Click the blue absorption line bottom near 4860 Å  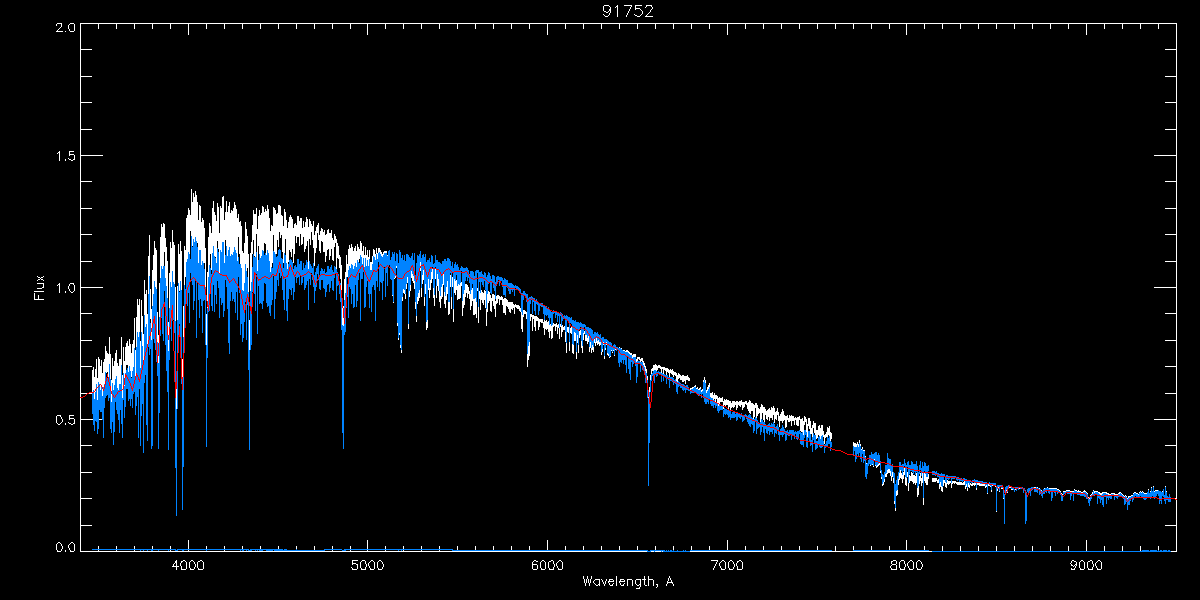(x=343, y=445)
